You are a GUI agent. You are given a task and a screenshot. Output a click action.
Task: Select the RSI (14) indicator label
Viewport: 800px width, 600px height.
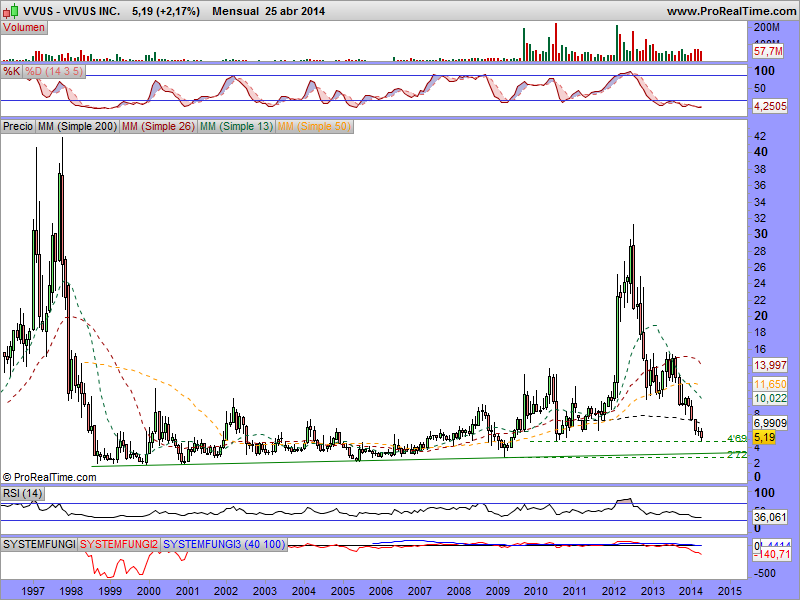tap(22, 493)
